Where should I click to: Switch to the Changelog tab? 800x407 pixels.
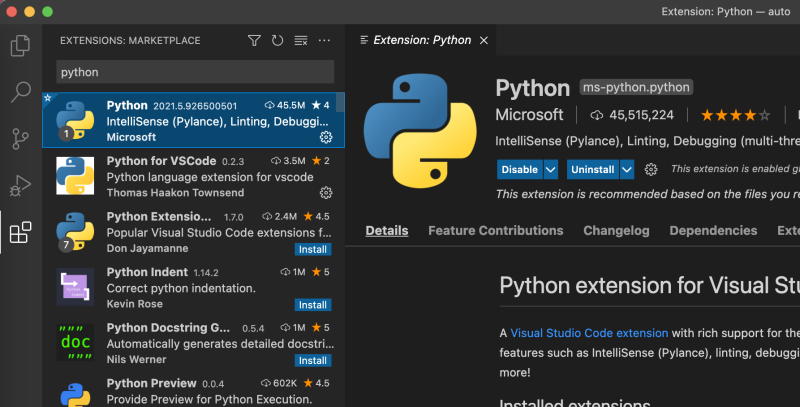616,231
